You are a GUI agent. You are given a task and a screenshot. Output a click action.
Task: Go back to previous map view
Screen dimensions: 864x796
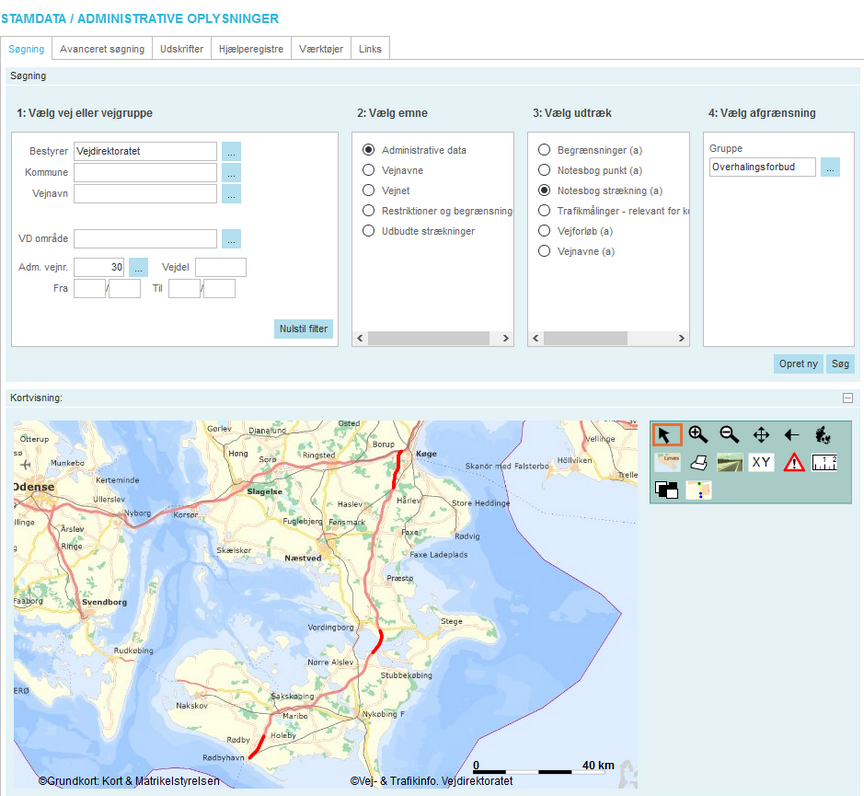(792, 435)
